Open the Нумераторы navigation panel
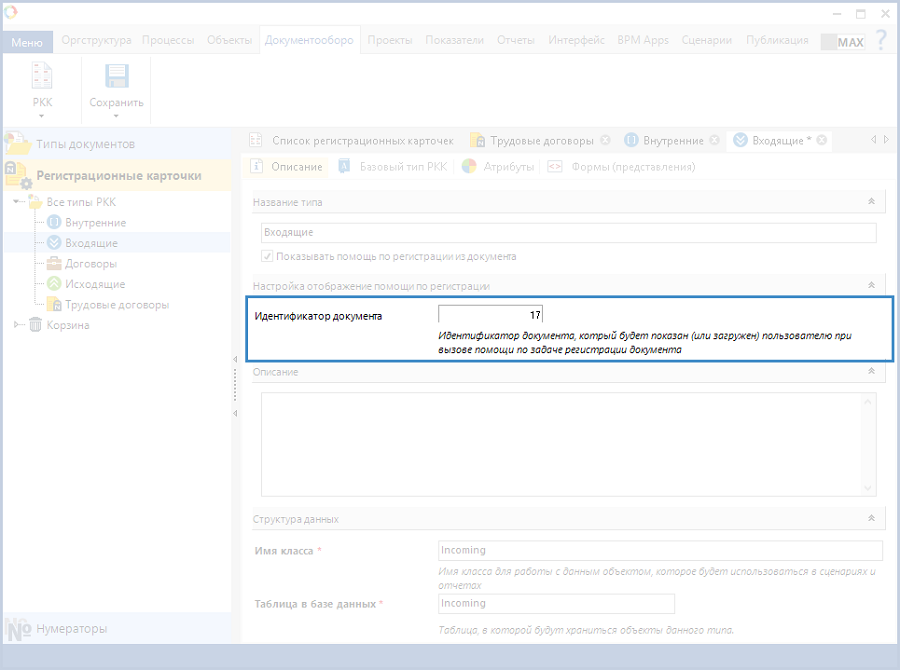900x670 pixels. [x=72, y=629]
